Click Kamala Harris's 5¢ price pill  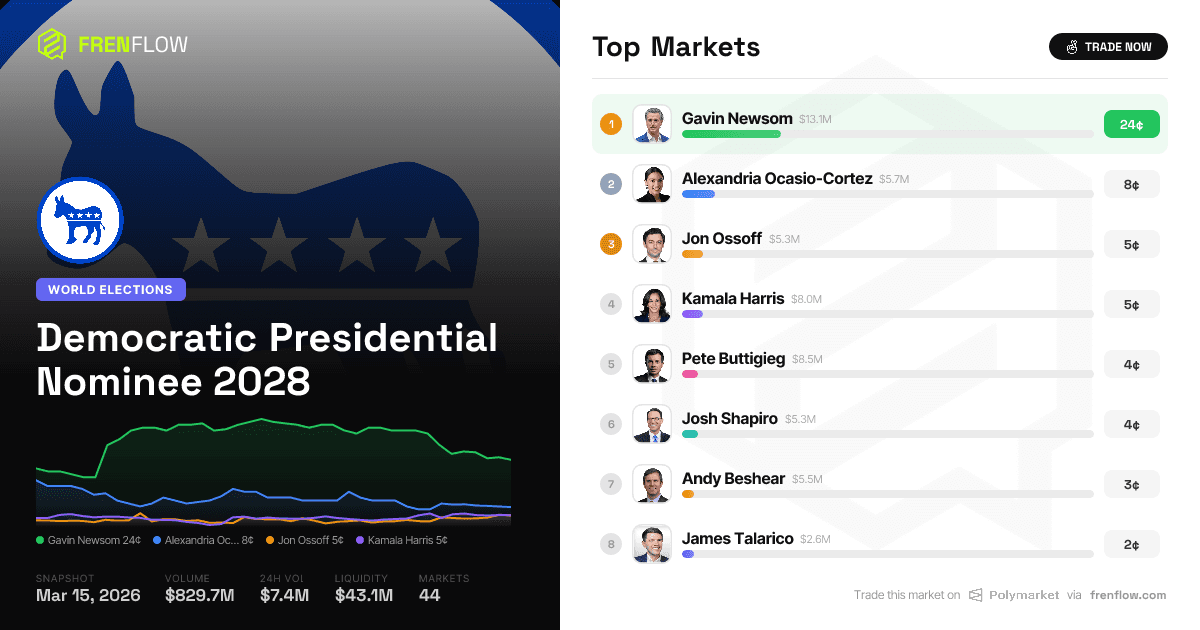coord(1132,304)
